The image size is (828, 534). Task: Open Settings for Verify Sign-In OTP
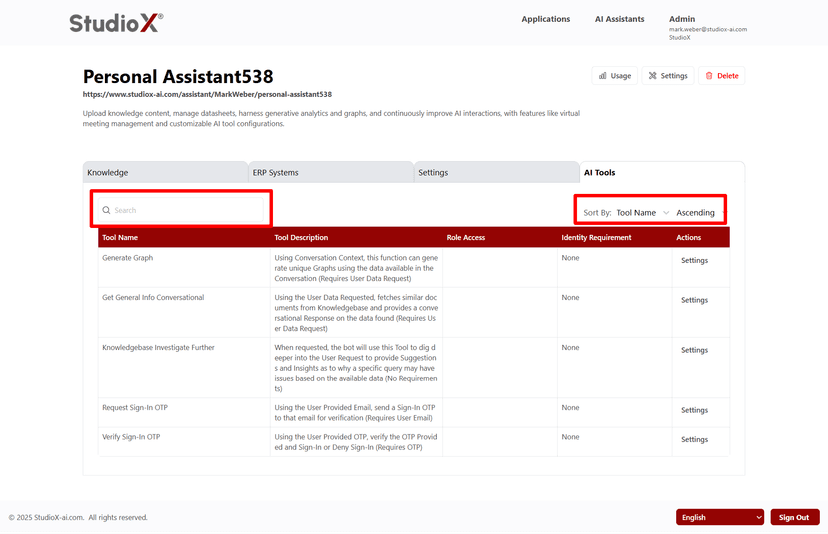[694, 439]
